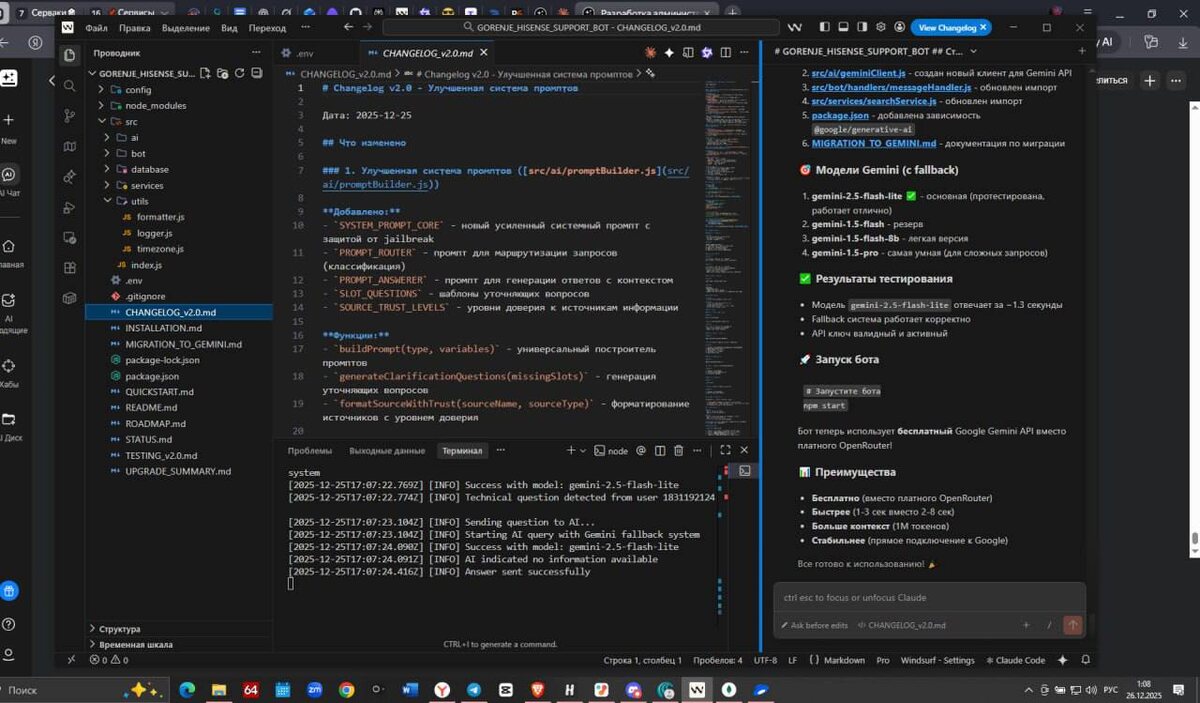
Task: Expand the node_modules folder
Action: click(178, 105)
